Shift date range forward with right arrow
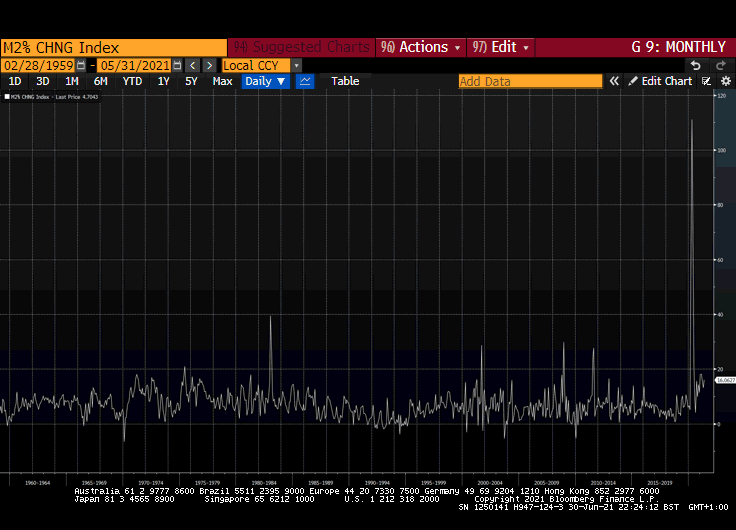The width and height of the screenshot is (736, 530). 209,65
